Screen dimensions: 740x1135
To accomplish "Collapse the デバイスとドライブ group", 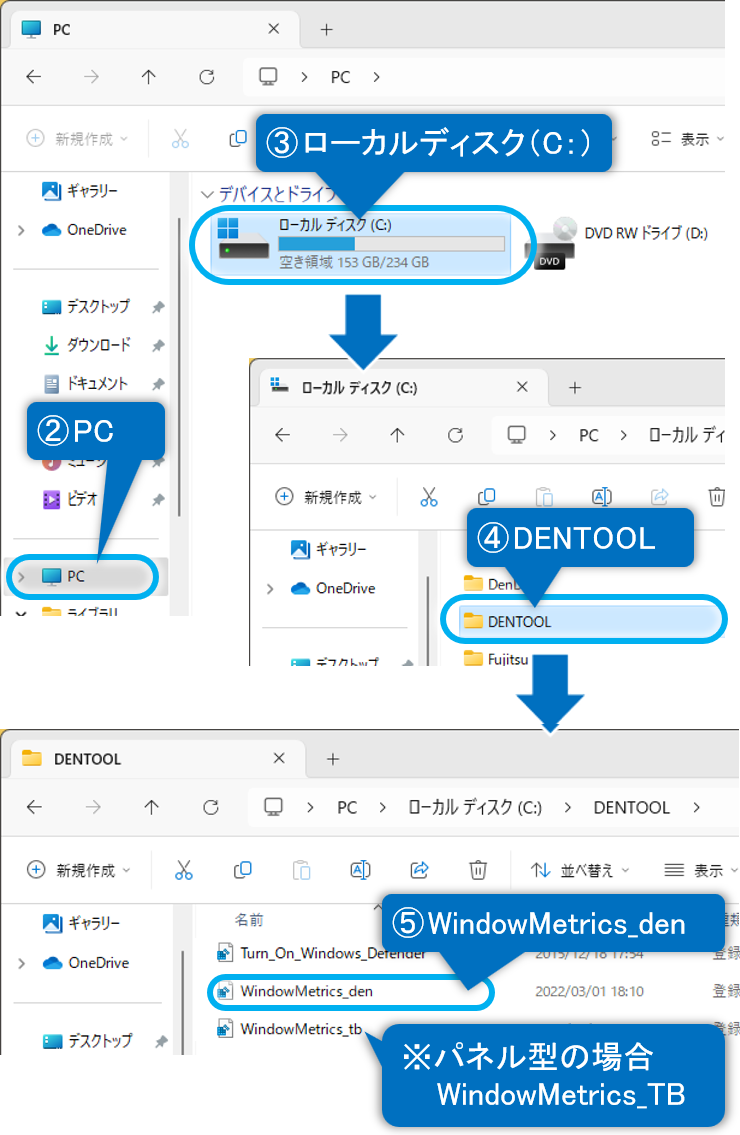I will point(207,194).
